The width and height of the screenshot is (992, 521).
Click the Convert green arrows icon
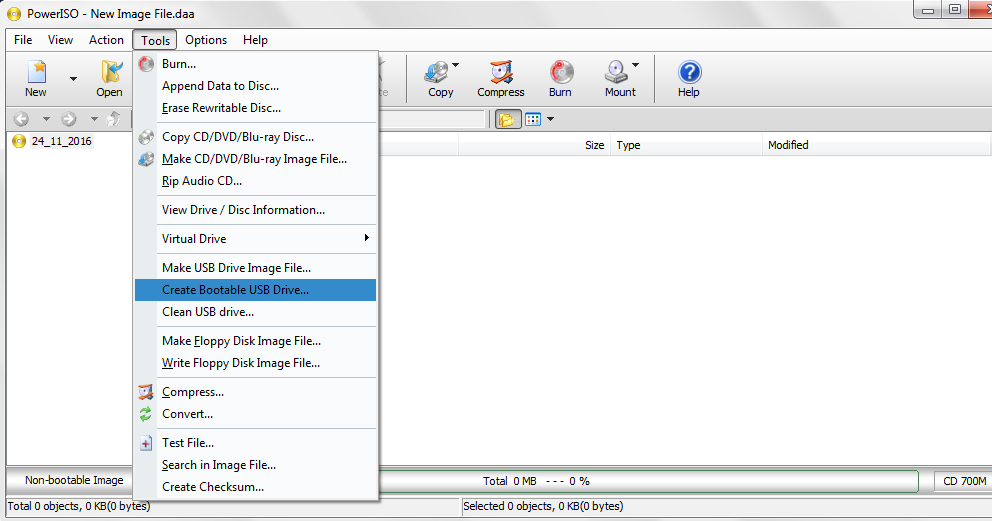point(146,414)
